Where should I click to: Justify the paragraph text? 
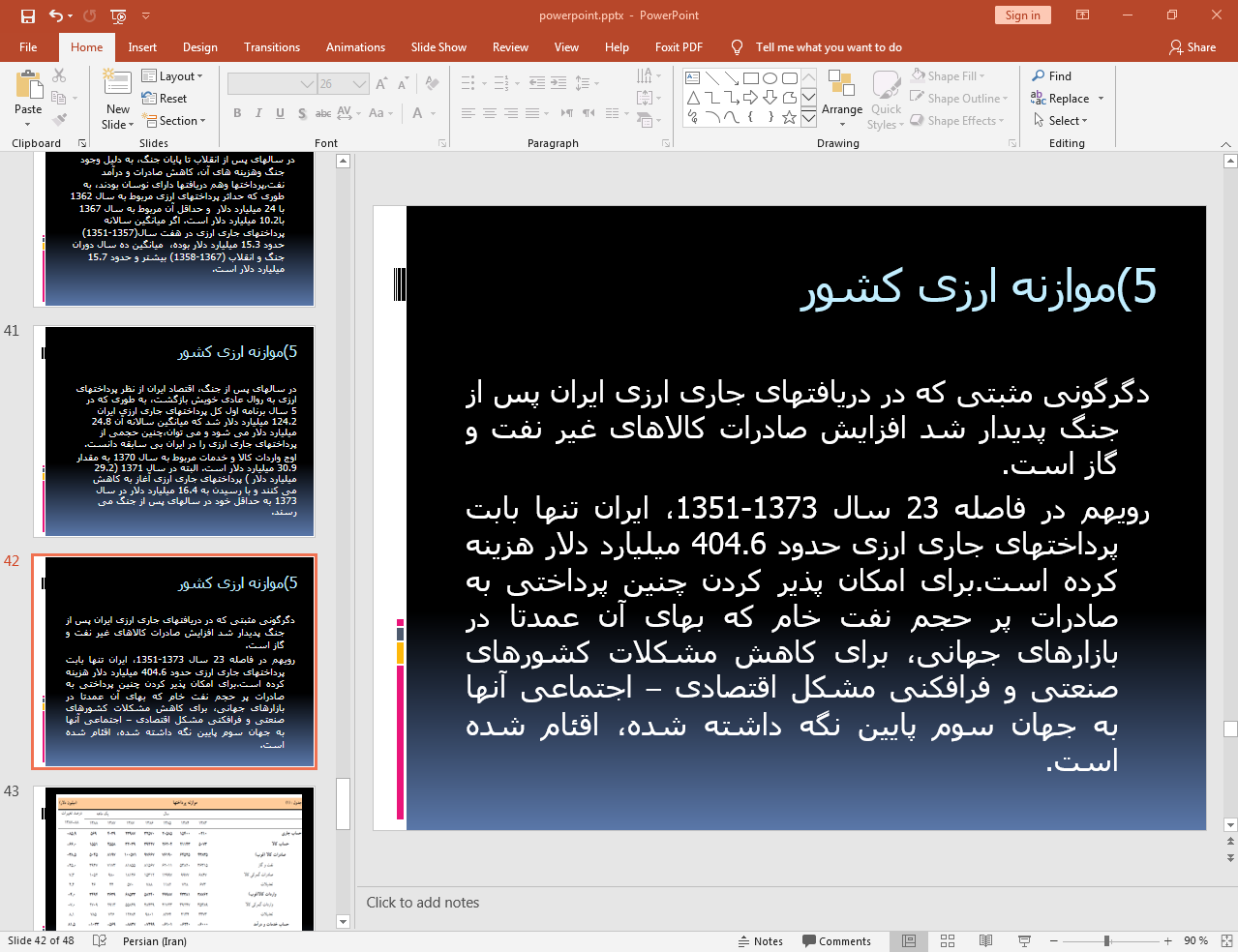[x=532, y=113]
